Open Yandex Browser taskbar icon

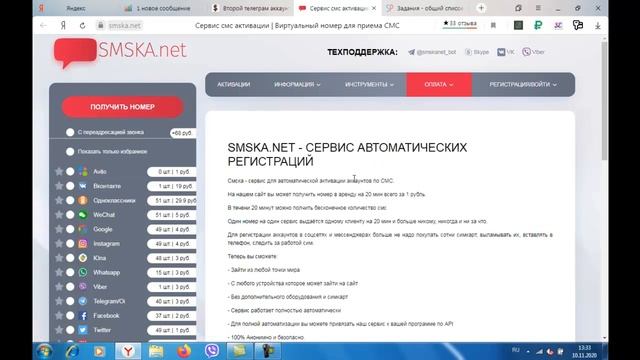128,351
